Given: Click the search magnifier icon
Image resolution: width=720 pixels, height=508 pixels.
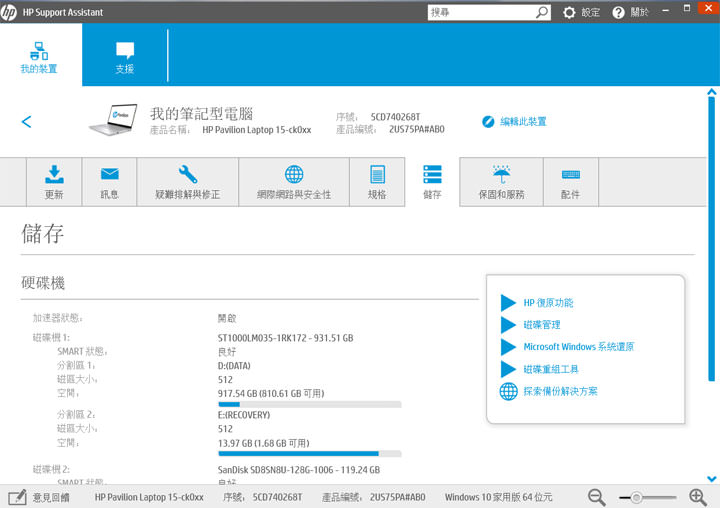Looking at the screenshot, I should pos(542,13).
